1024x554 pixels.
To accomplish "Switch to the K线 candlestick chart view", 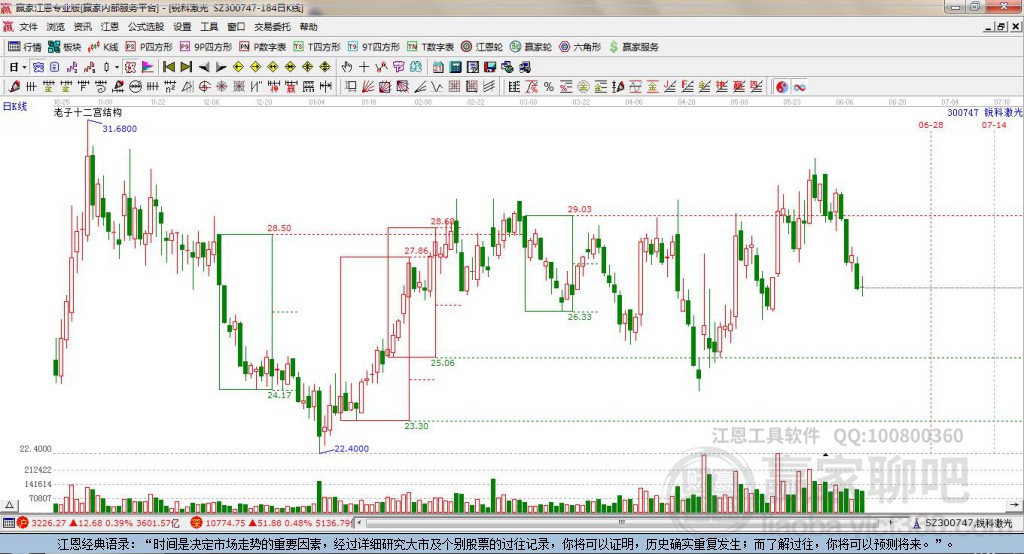I will tap(103, 46).
